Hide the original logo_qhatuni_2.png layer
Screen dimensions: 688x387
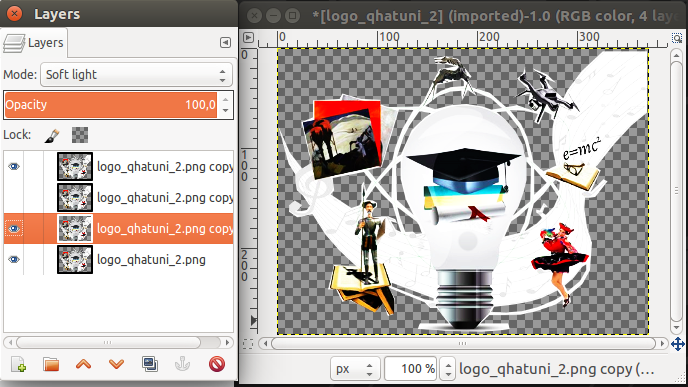coord(14,259)
